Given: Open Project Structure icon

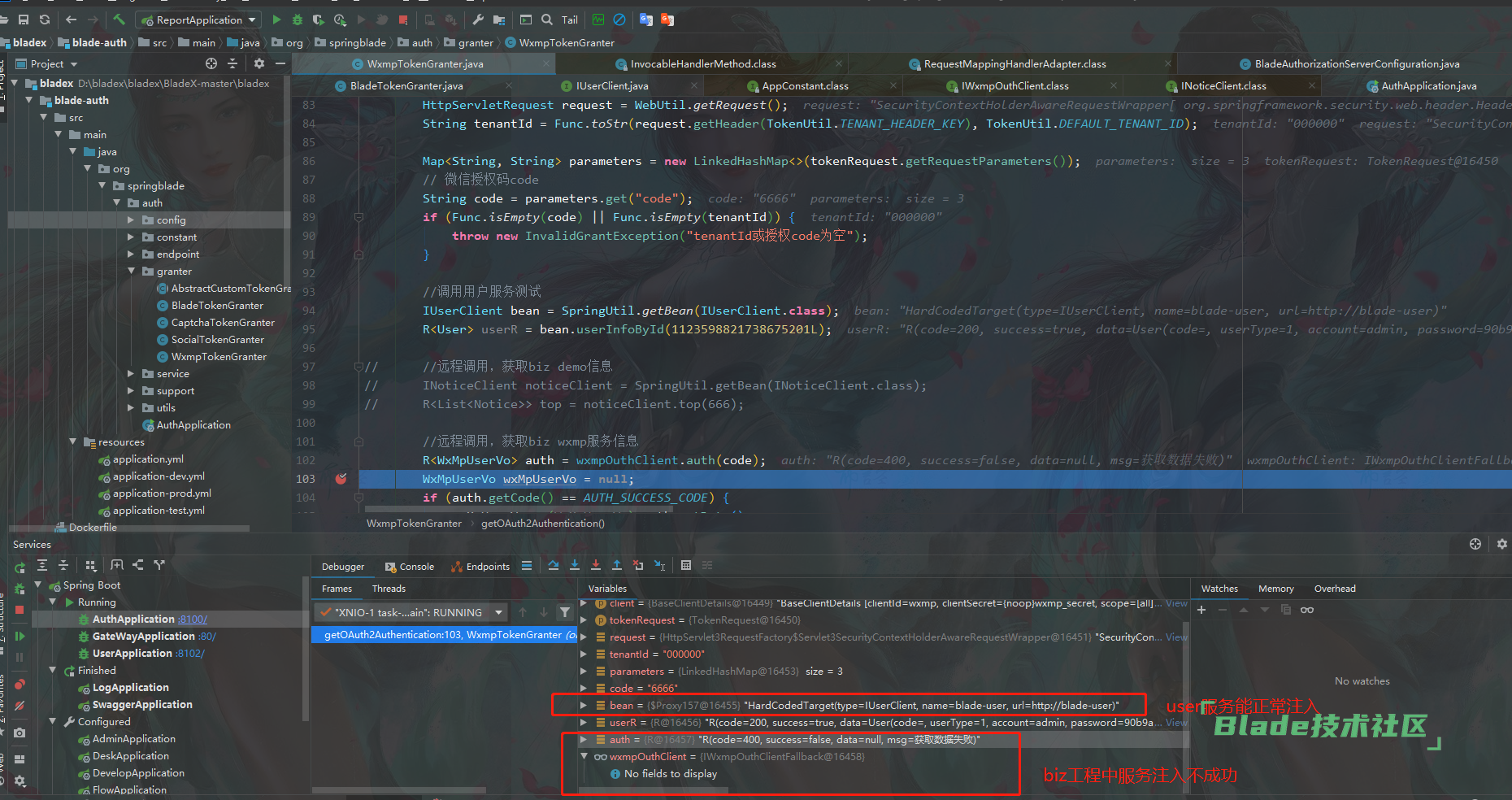Looking at the screenshot, I should click(499, 20).
